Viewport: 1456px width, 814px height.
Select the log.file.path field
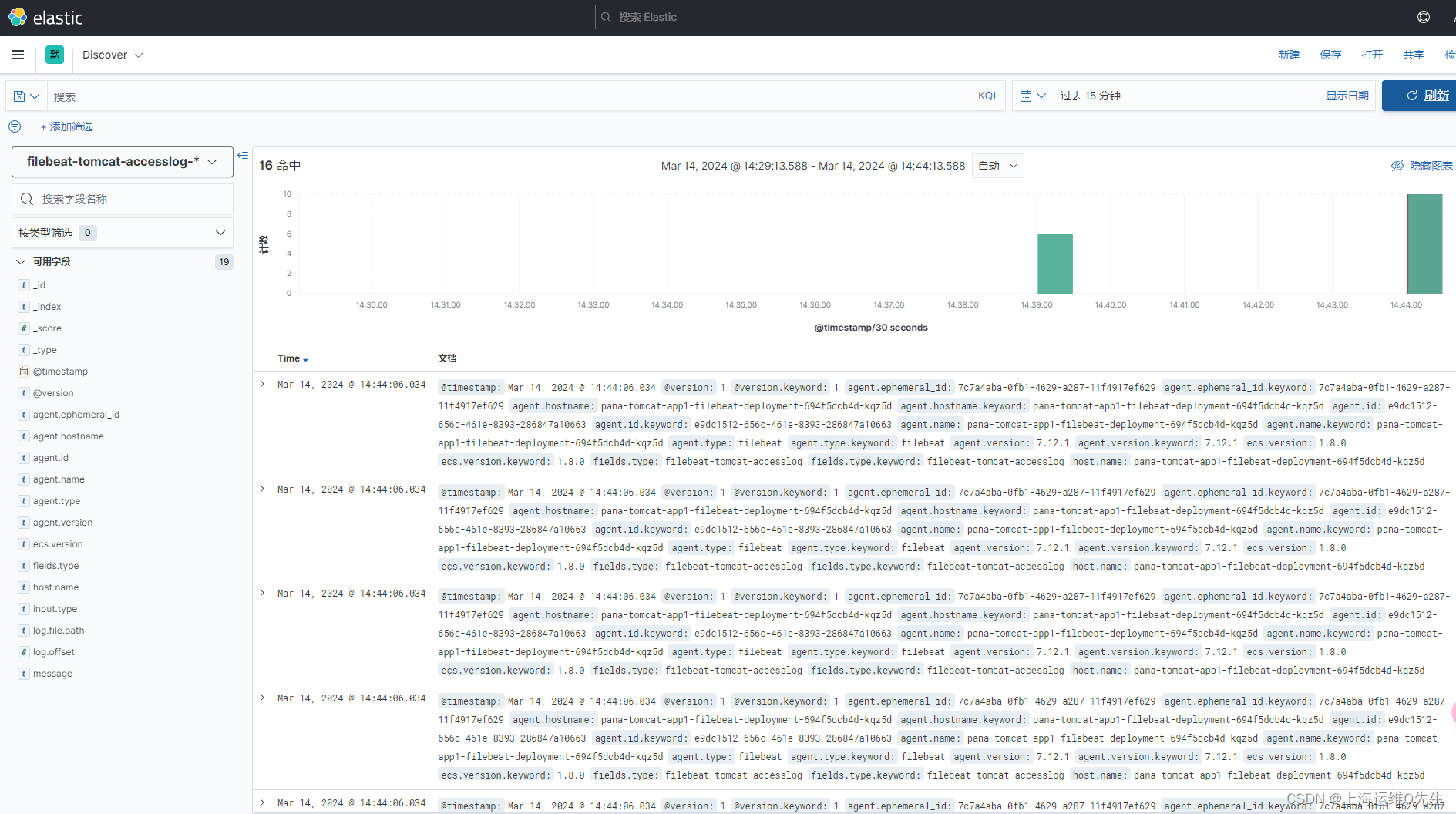pyautogui.click(x=59, y=631)
